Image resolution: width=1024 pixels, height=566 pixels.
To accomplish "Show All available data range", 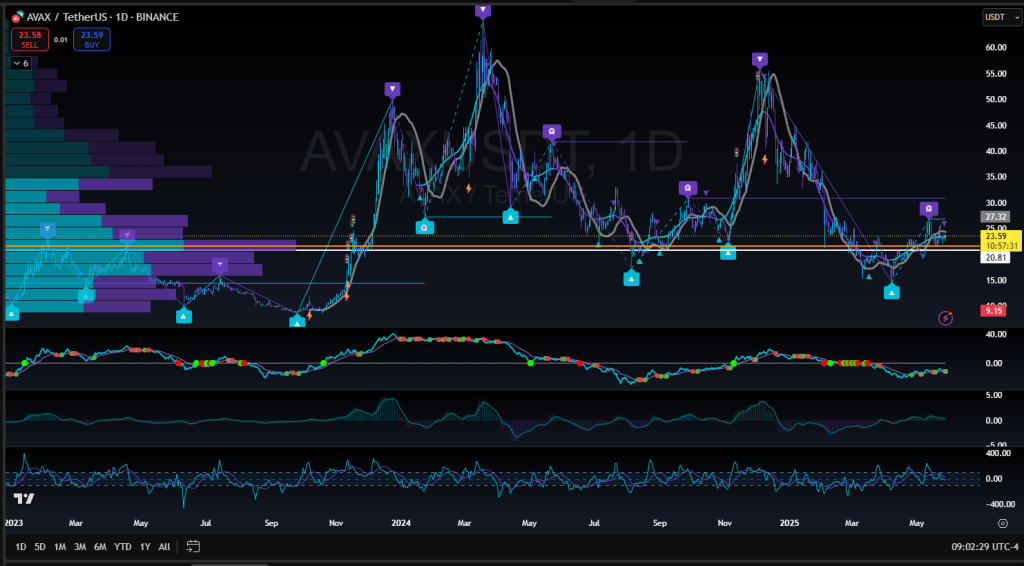I will pyautogui.click(x=164, y=546).
